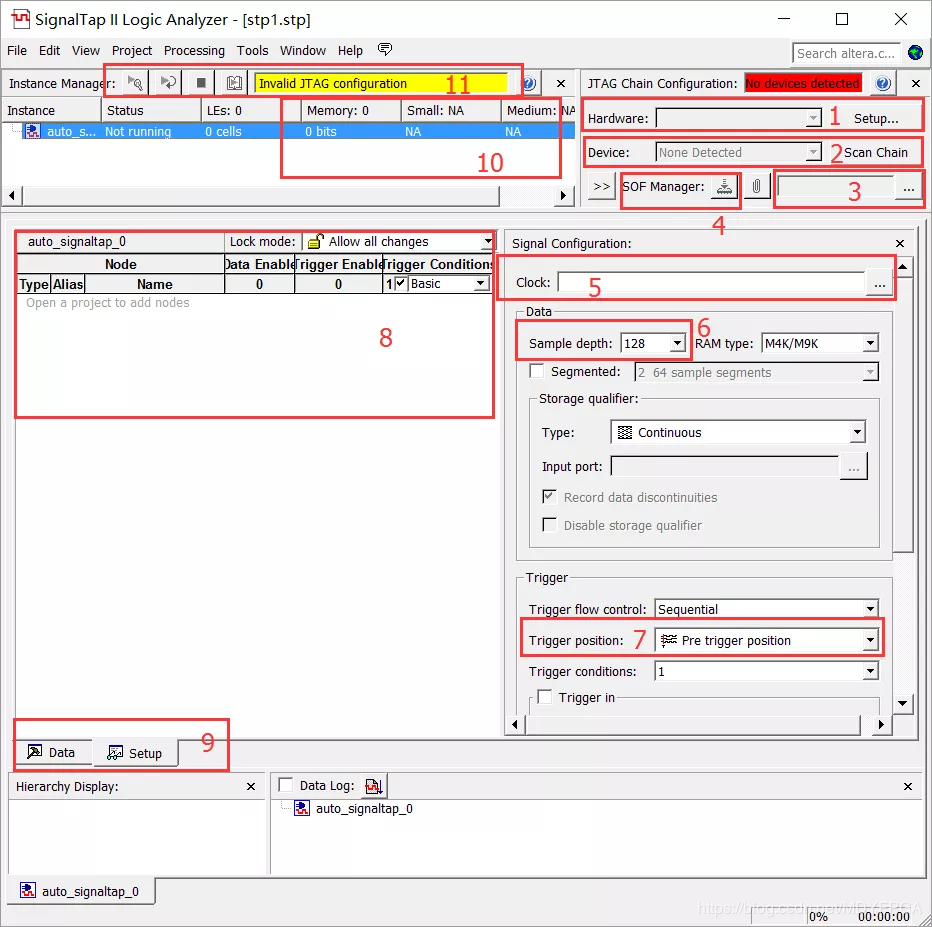
Task: Toggle Disable storage qualifier checkbox
Action: point(550,525)
